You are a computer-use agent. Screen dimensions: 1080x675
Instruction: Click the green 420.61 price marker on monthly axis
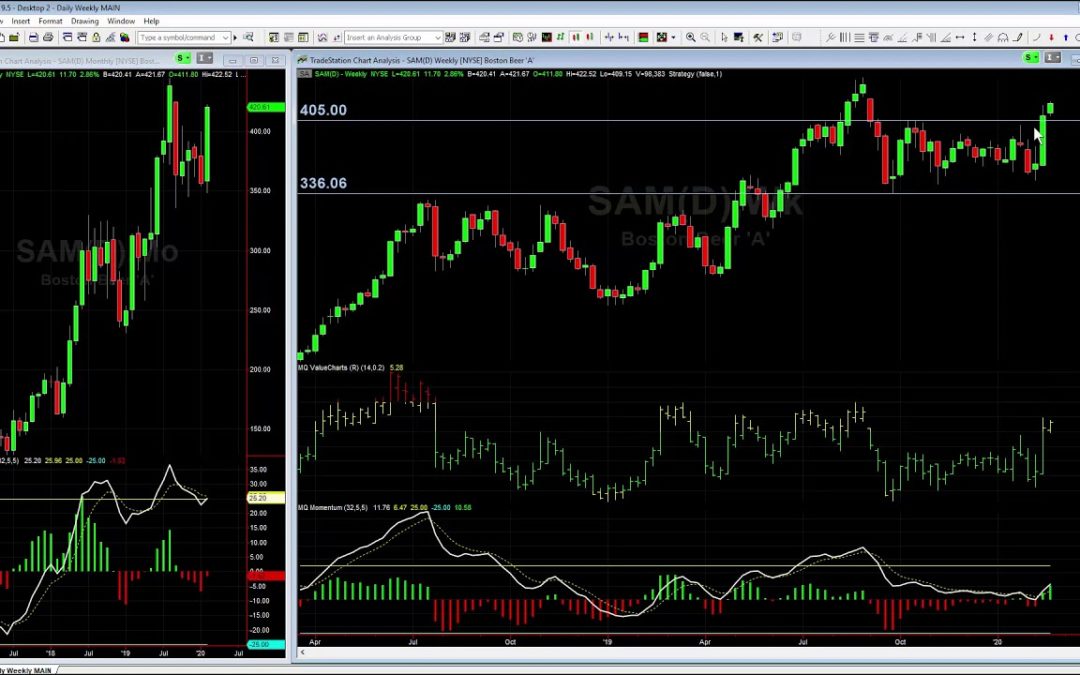pos(266,107)
